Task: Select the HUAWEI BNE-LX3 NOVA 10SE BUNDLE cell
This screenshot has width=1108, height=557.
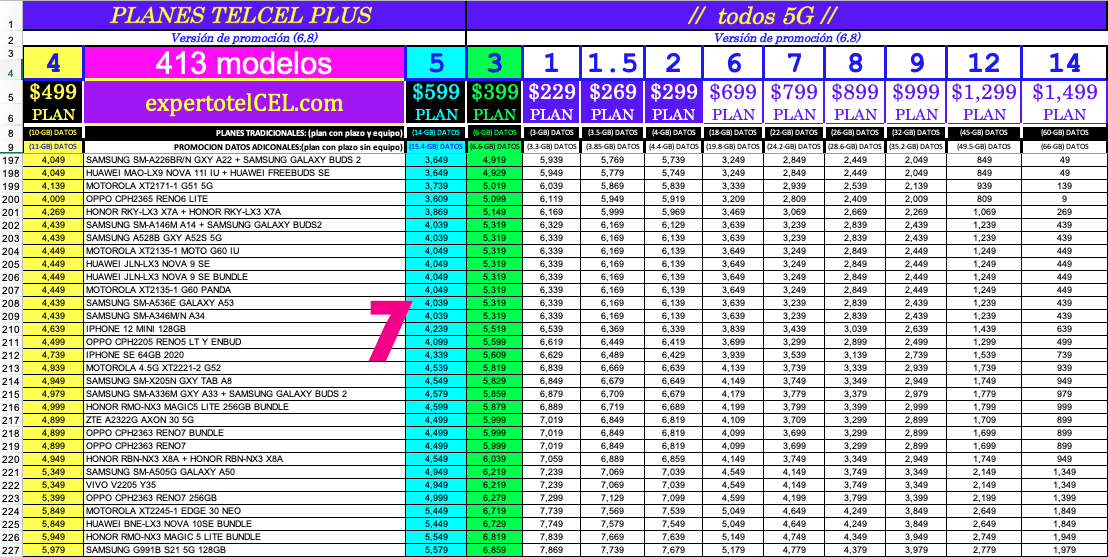Action: click(x=244, y=524)
